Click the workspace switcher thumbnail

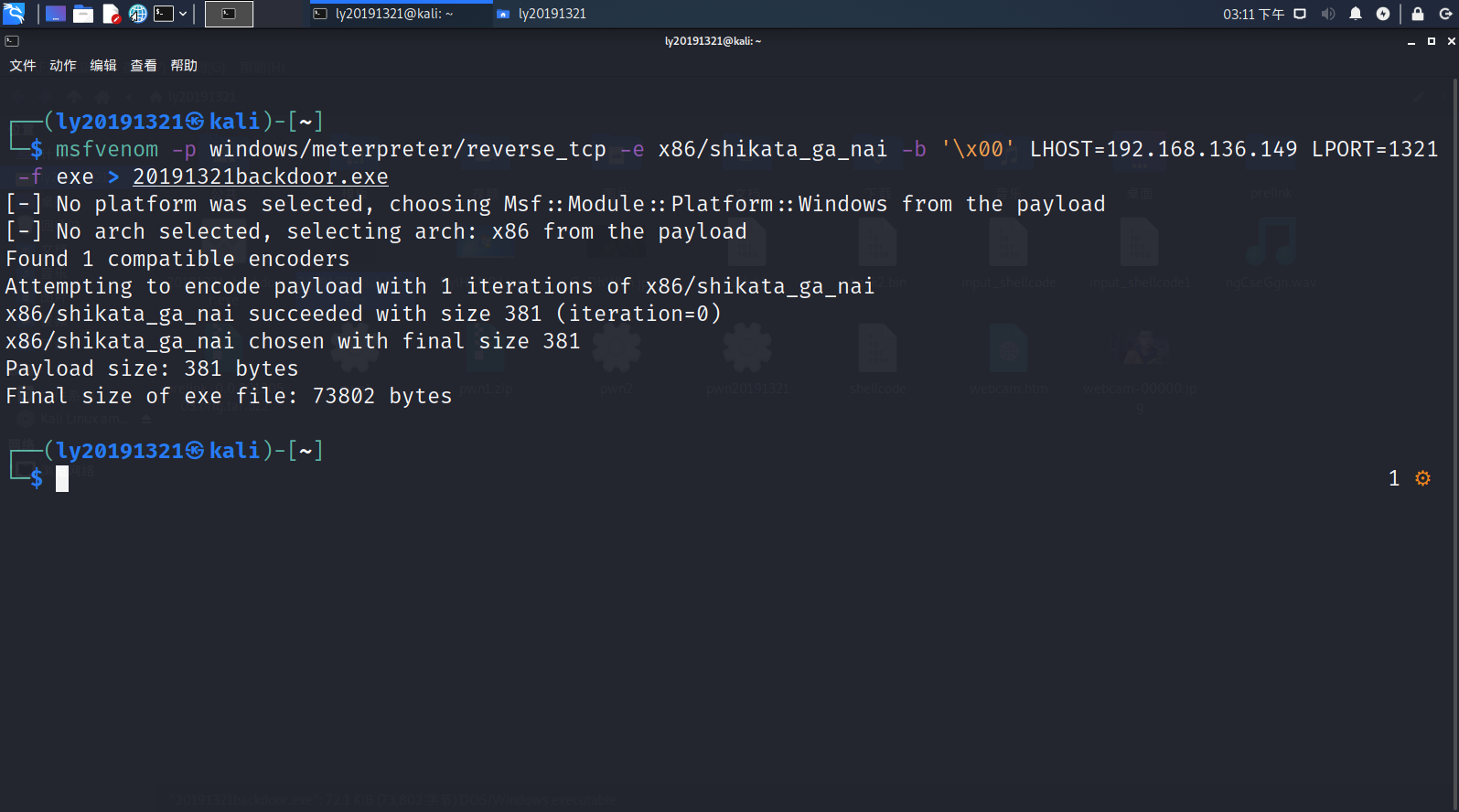point(229,14)
